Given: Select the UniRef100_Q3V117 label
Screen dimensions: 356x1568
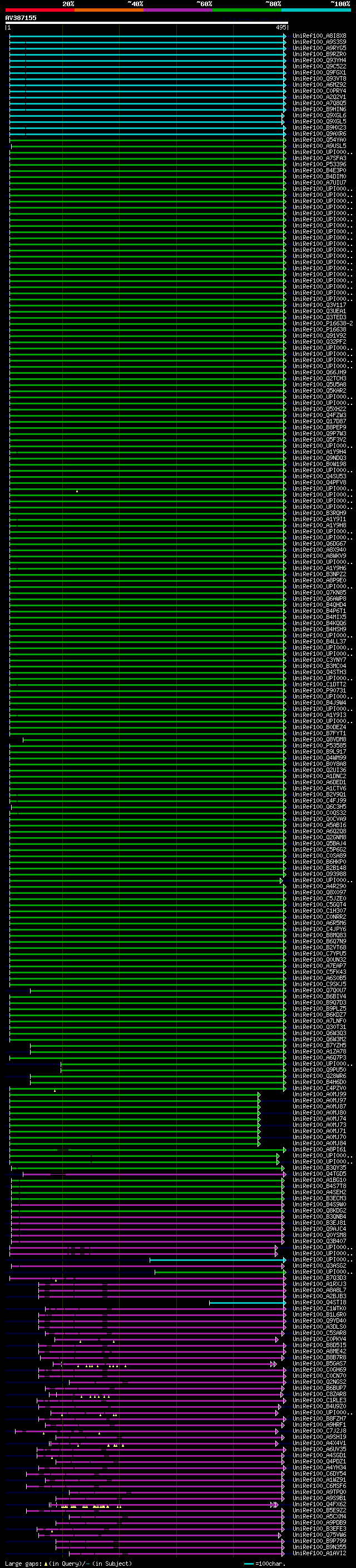Looking at the screenshot, I should (319, 305).
